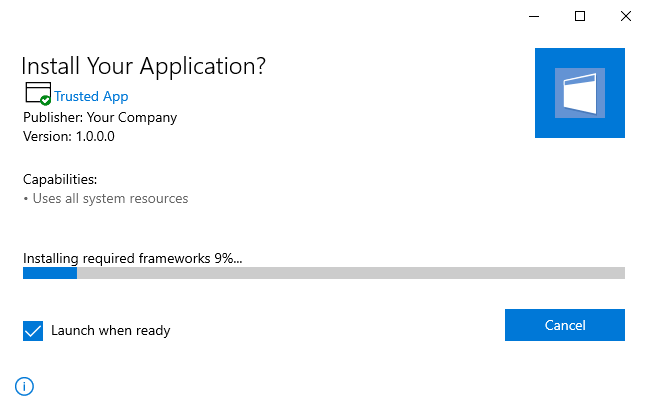Image resolution: width=647 pixels, height=412 pixels.
Task: Cancel the installation
Action: pyautogui.click(x=565, y=325)
